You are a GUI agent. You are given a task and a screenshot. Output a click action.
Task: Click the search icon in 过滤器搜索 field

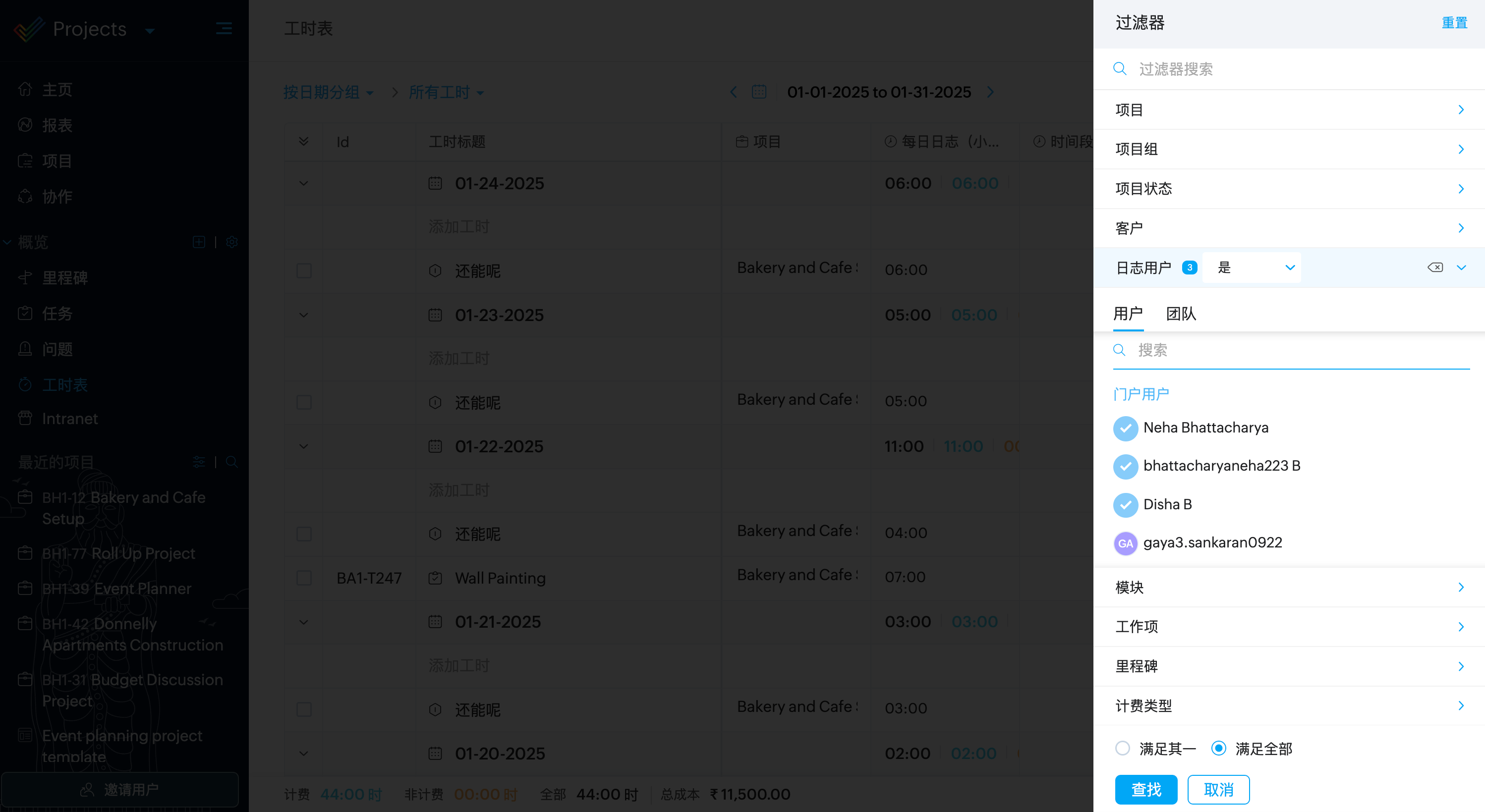coord(1120,68)
